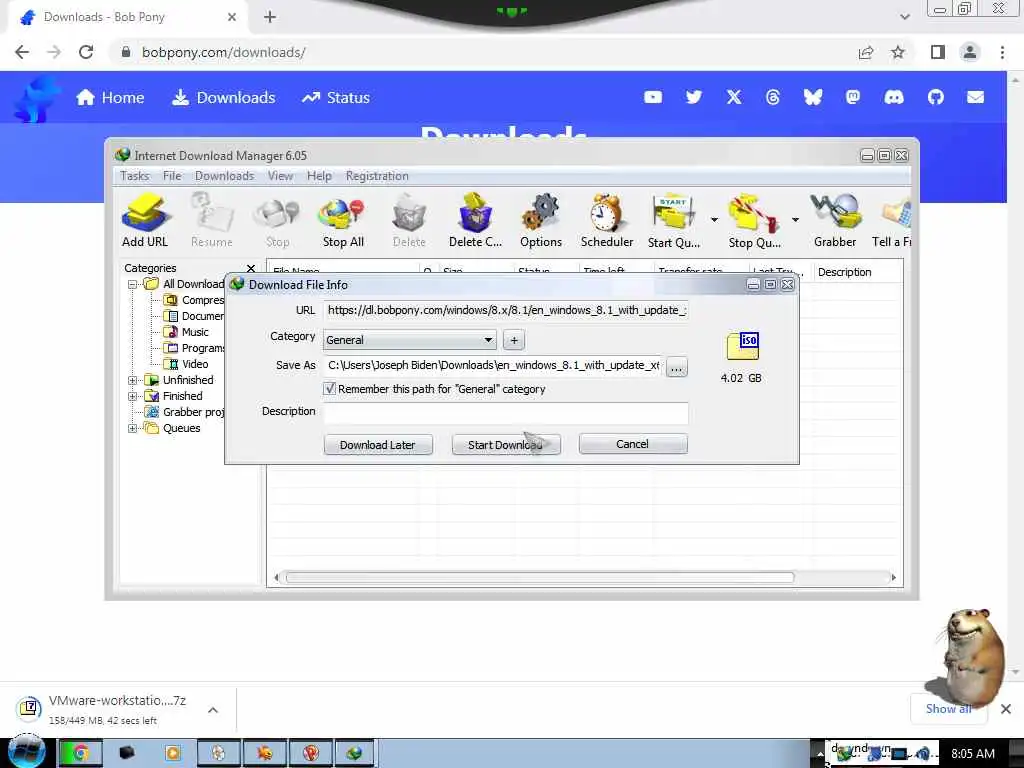Image resolution: width=1024 pixels, height=768 pixels.
Task: Expand VMware download item options chevron
Action: click(x=213, y=710)
